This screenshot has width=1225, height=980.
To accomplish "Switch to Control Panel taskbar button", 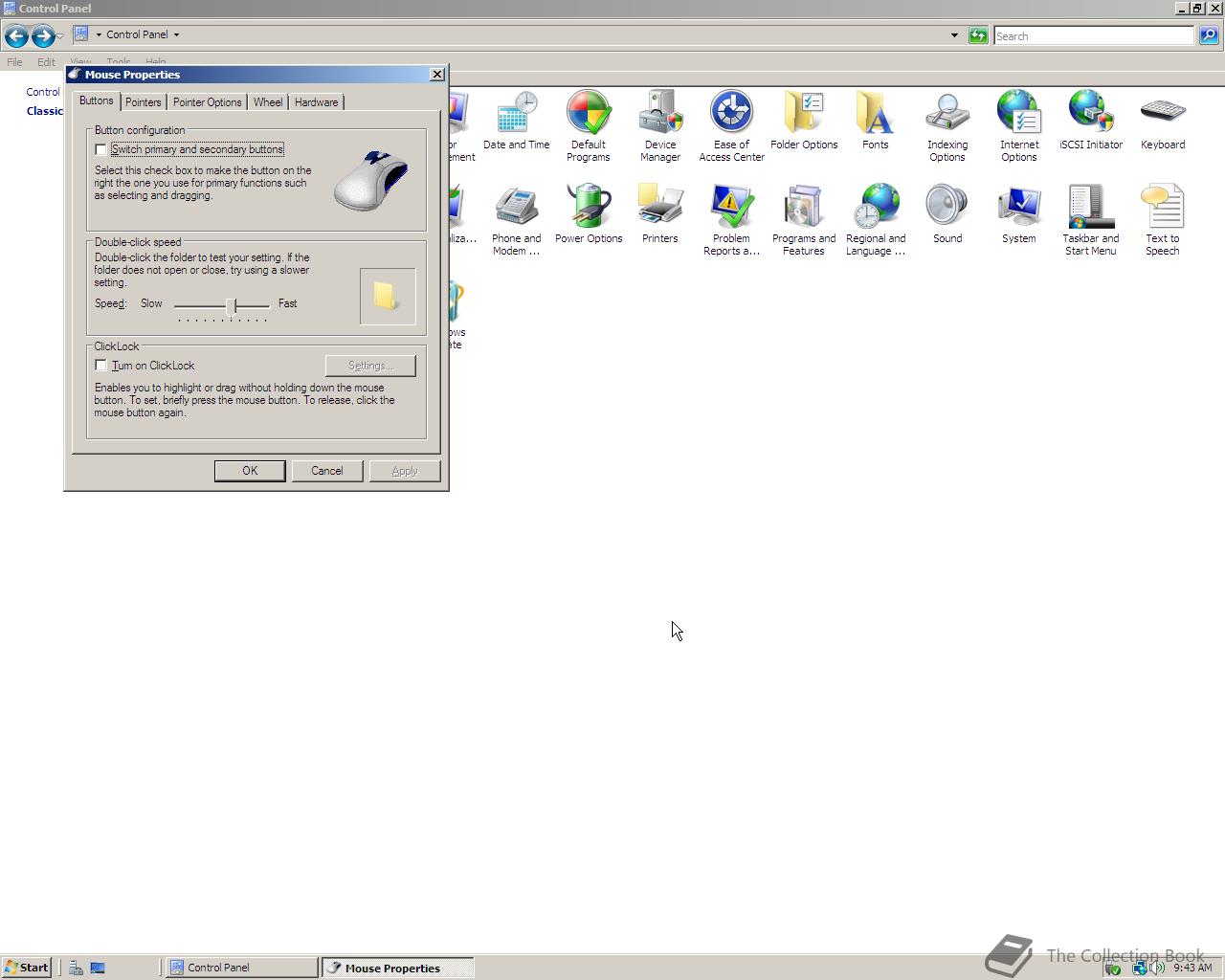I will [242, 968].
